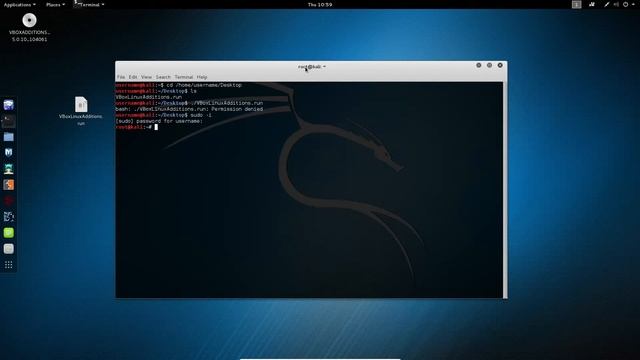Open the Places menu in top bar
Screen dimensions: 640x360
(55, 4)
